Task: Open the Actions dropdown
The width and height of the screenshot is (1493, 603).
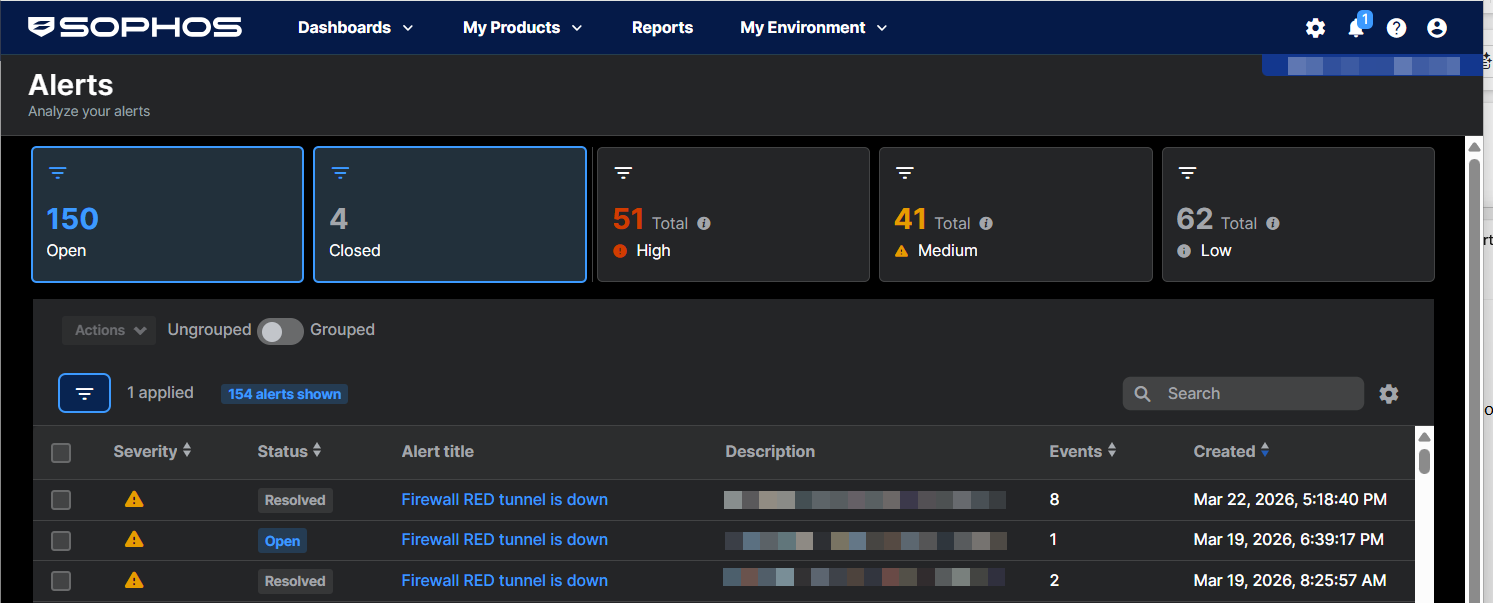Action: 109,331
